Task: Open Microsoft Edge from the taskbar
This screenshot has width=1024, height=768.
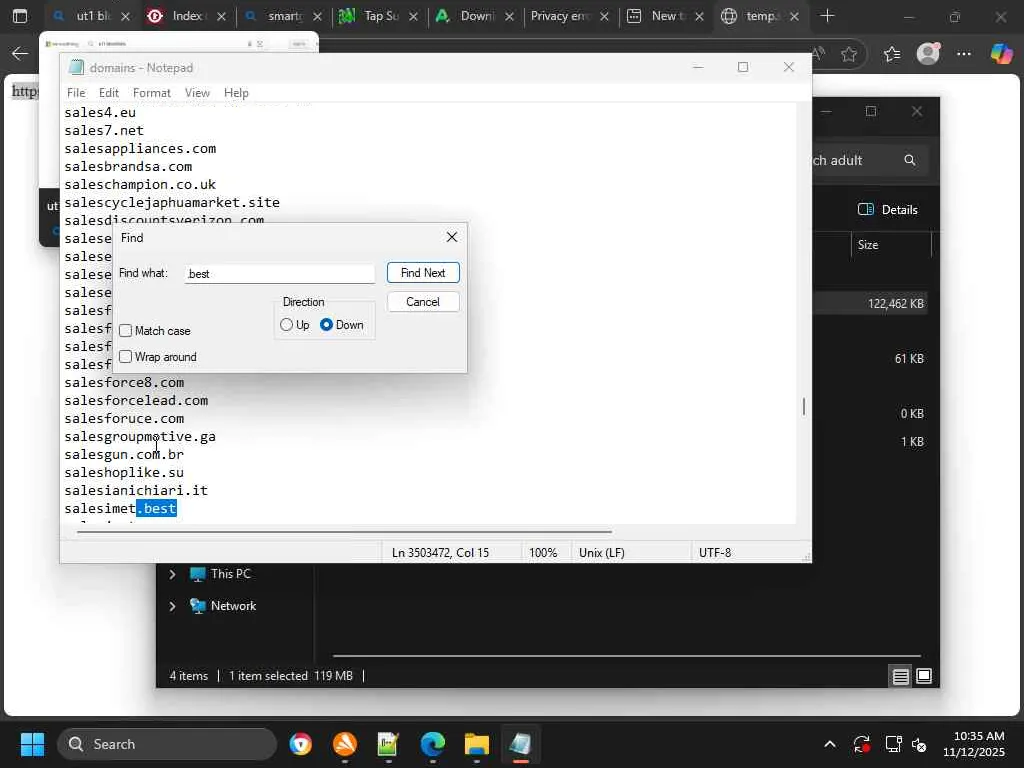Action: click(432, 744)
